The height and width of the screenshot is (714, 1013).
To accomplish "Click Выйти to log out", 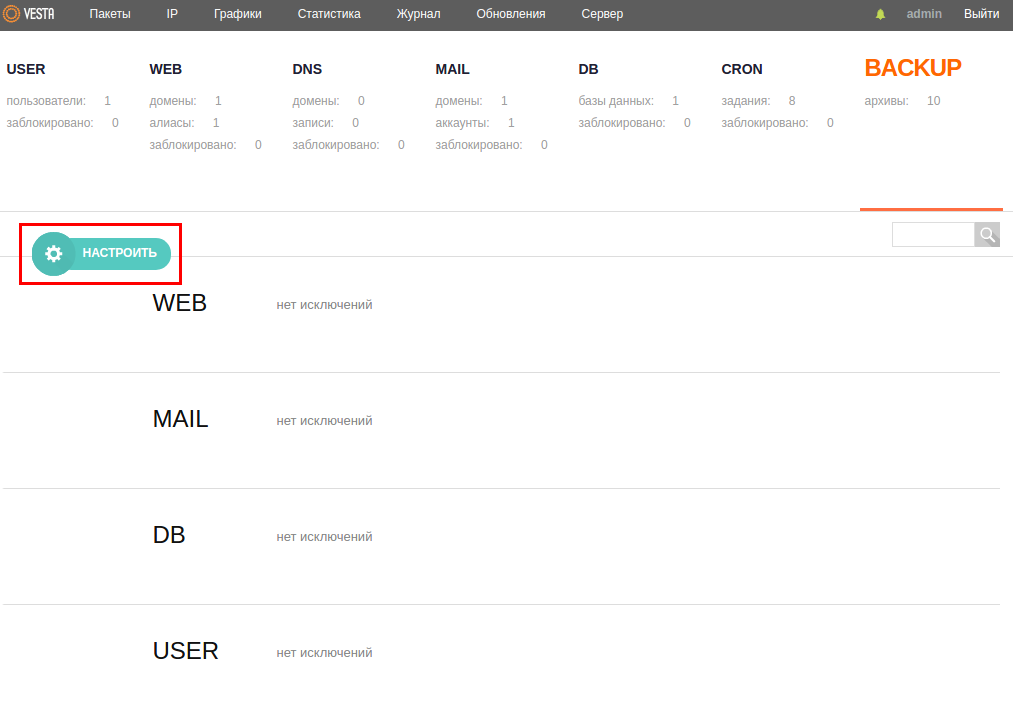I will [981, 14].
